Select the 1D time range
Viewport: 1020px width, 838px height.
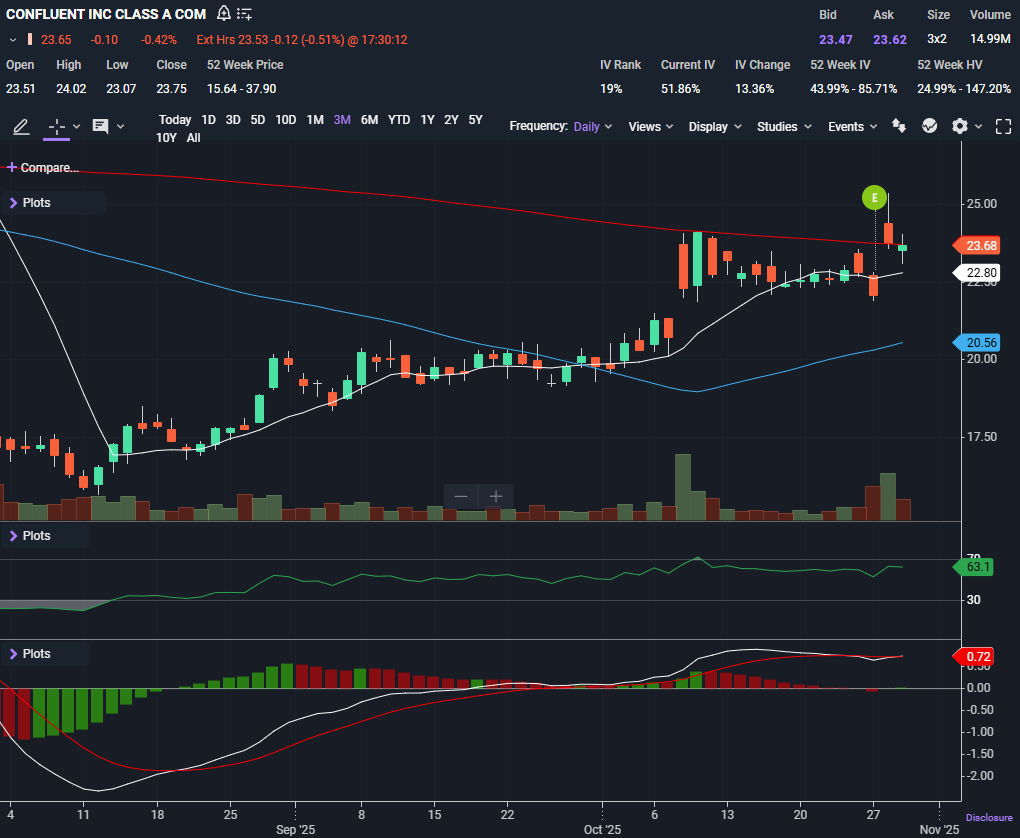[208, 120]
